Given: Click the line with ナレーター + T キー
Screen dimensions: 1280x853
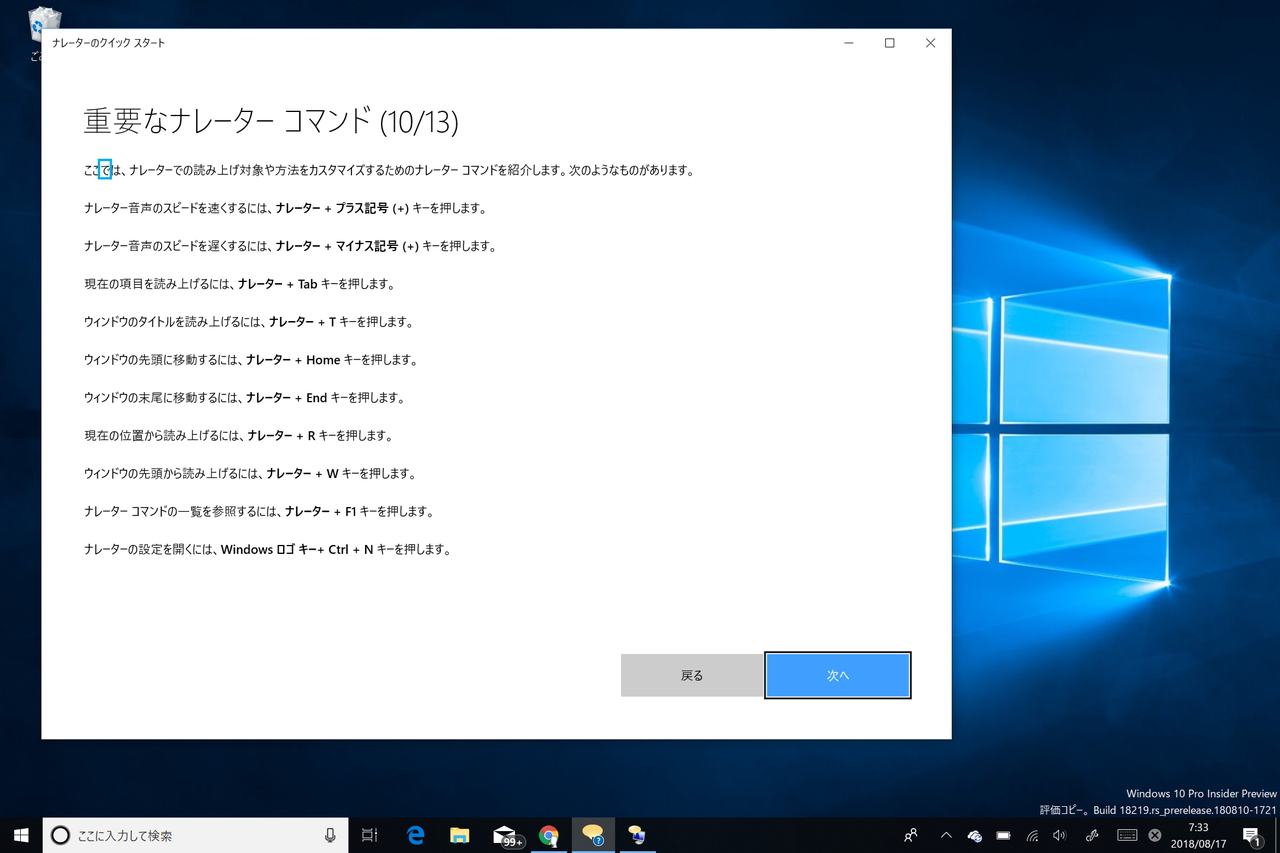Looking at the screenshot, I should (x=248, y=322).
